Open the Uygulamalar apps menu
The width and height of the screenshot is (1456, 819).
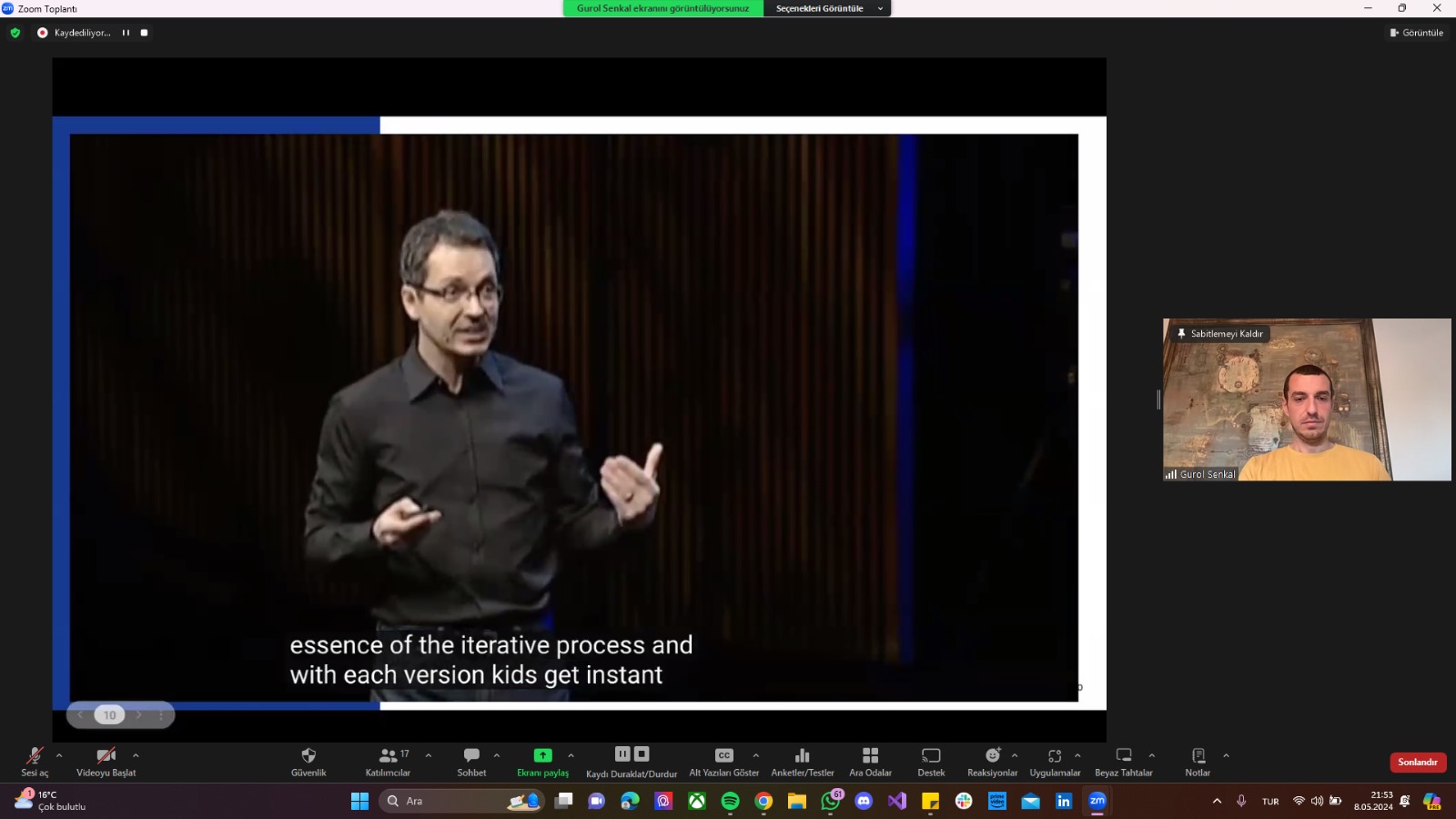[x=1055, y=756]
